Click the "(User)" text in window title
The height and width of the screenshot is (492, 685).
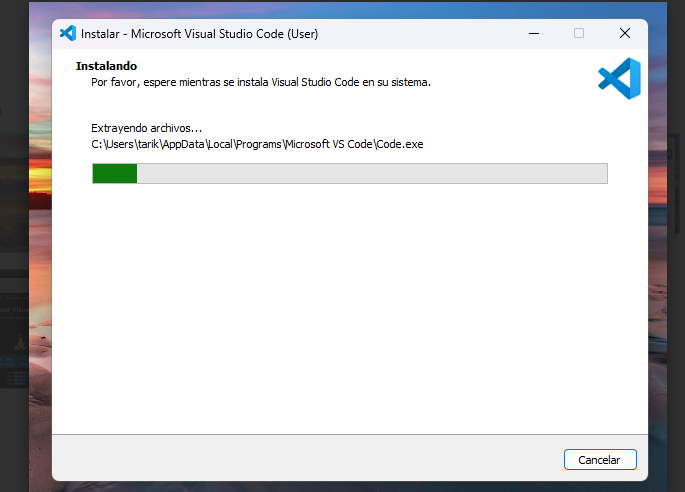click(302, 34)
